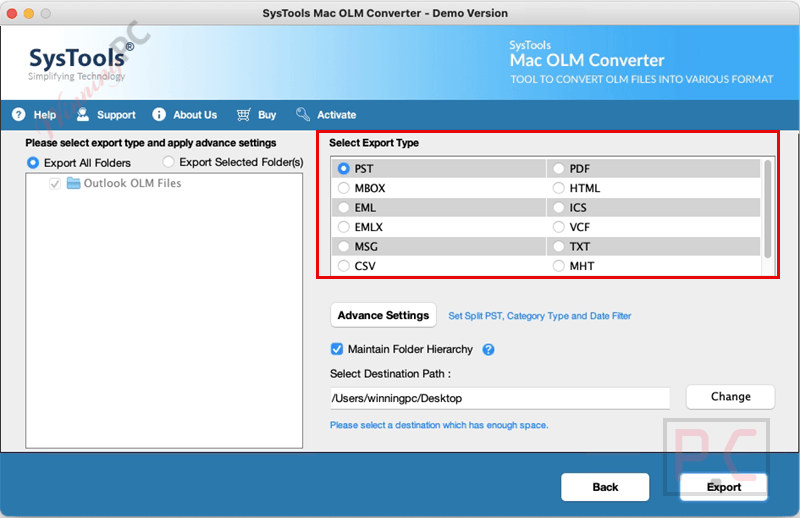The image size is (800, 518).
Task: Click 'Please select a destination' hint text
Action: tap(439, 425)
